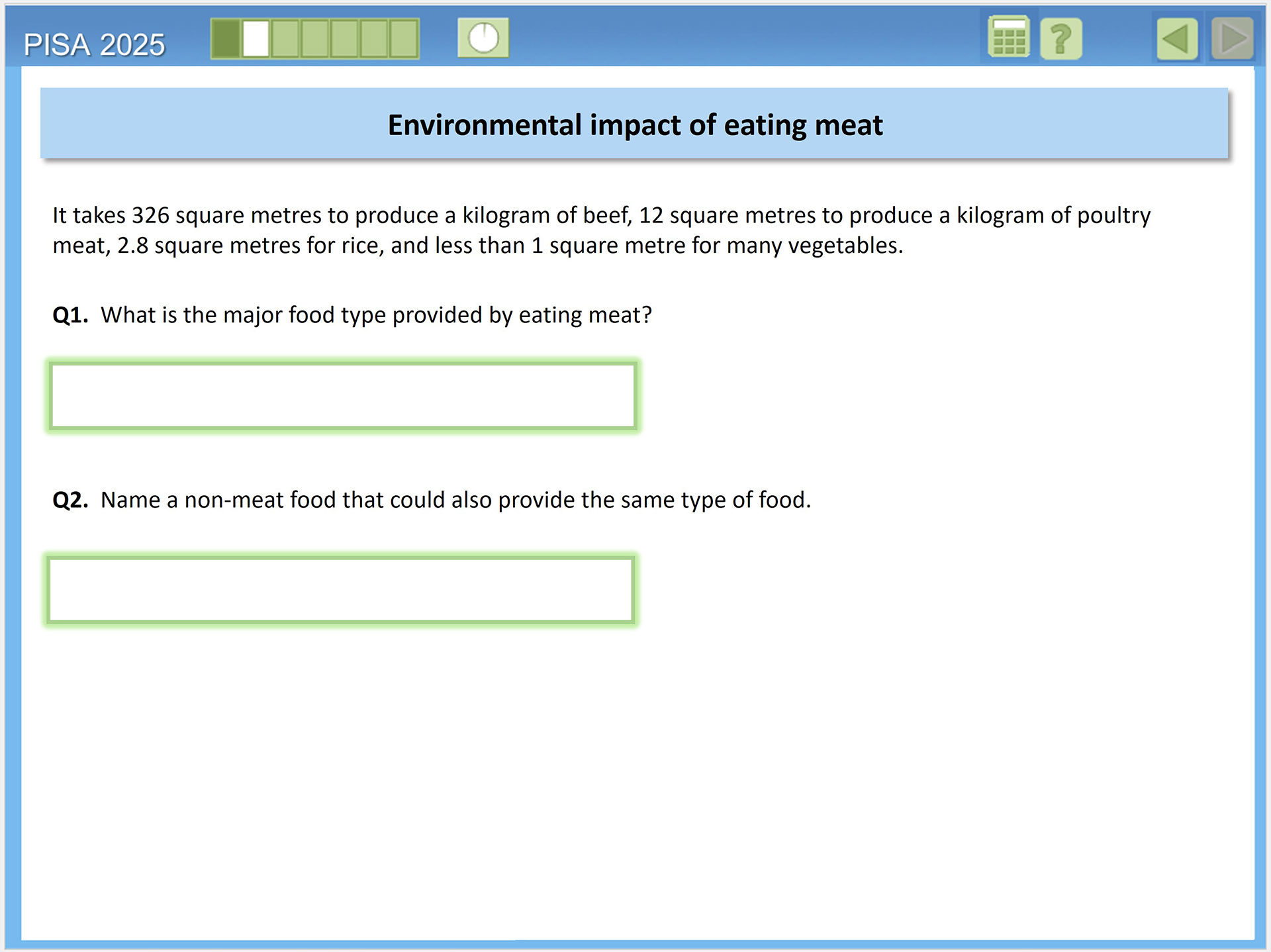Jump to the fifth progress square

coord(345,38)
